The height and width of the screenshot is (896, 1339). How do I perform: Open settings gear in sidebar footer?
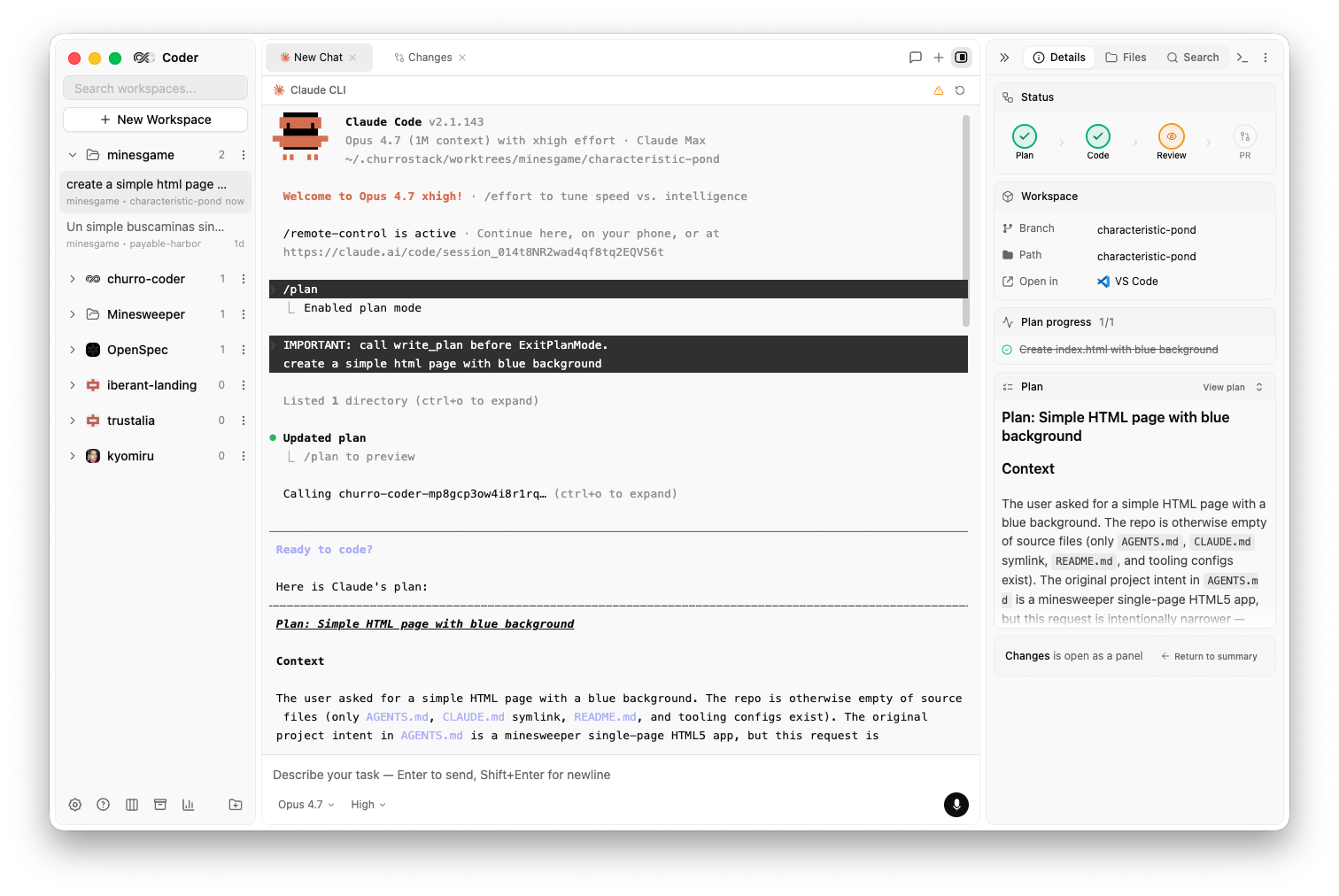click(75, 805)
